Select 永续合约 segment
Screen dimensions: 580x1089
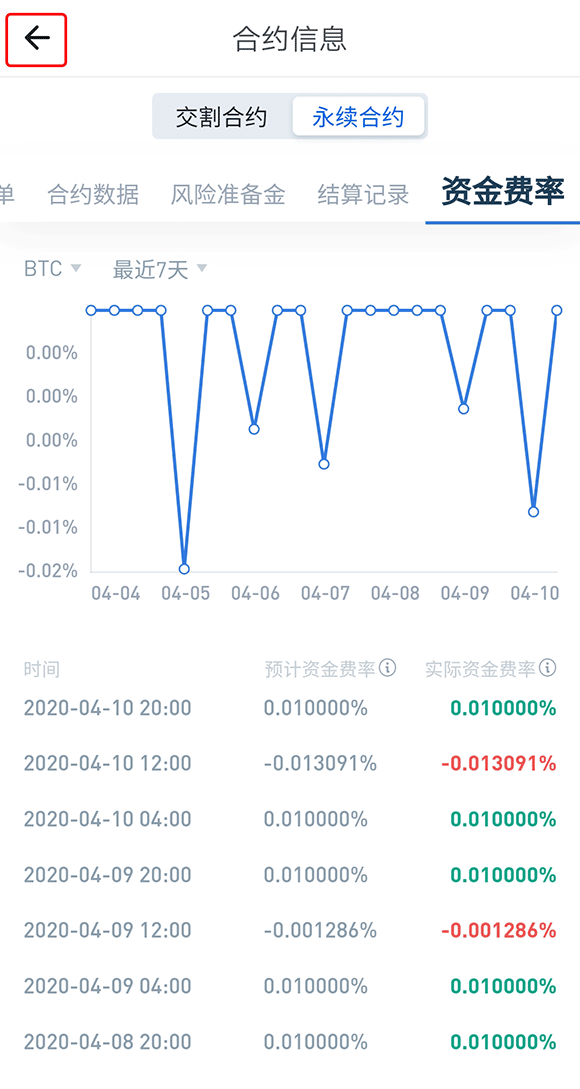pos(358,117)
